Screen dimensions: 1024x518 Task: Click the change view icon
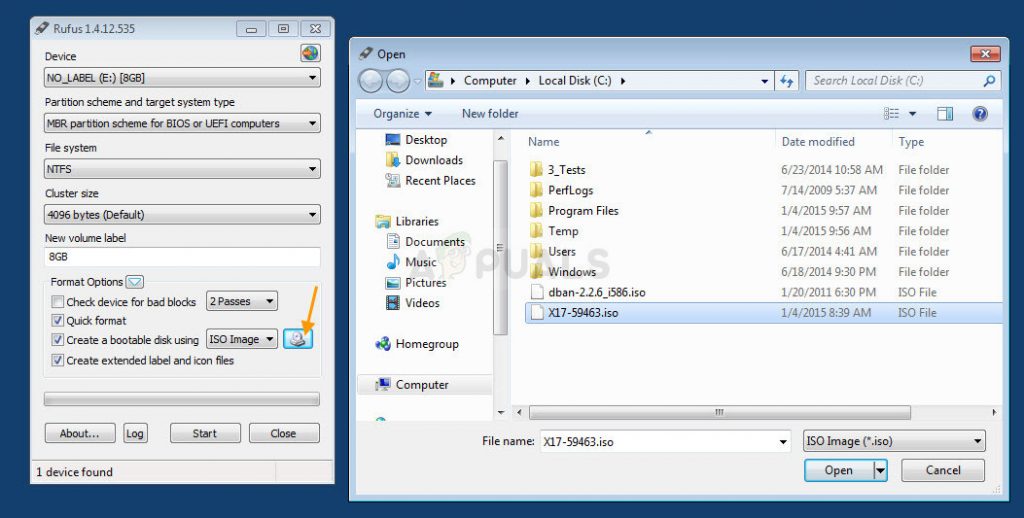[x=891, y=114]
